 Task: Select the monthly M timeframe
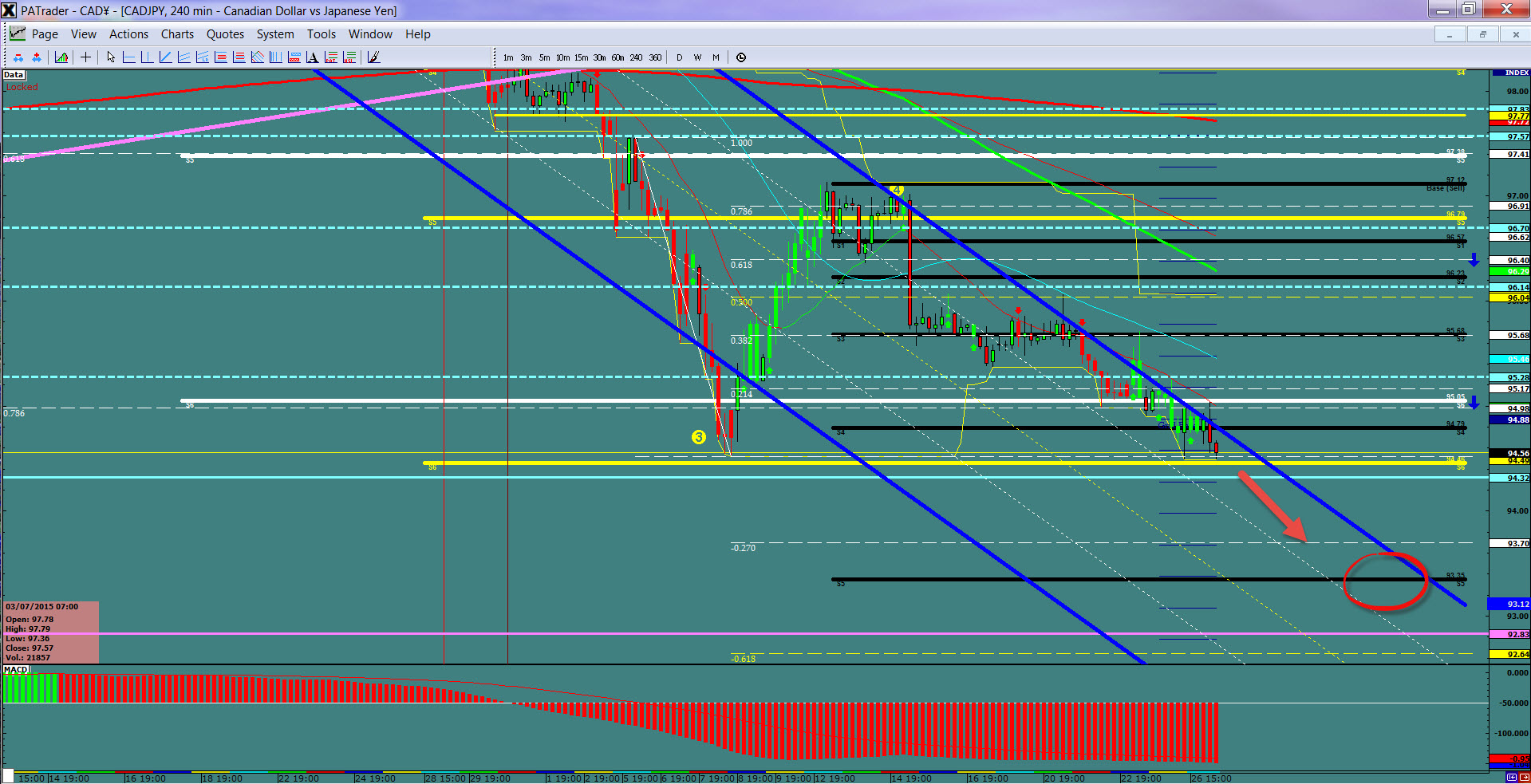click(x=716, y=57)
